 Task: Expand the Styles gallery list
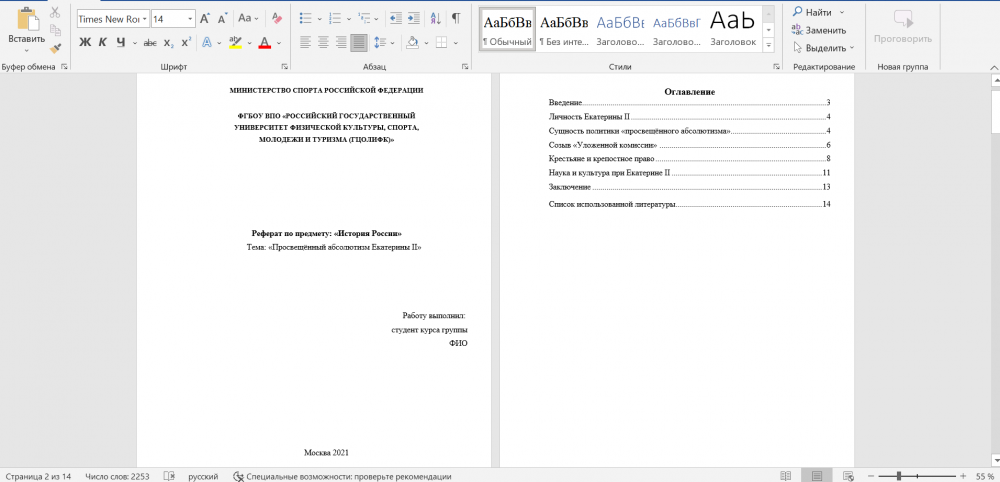click(x=768, y=45)
